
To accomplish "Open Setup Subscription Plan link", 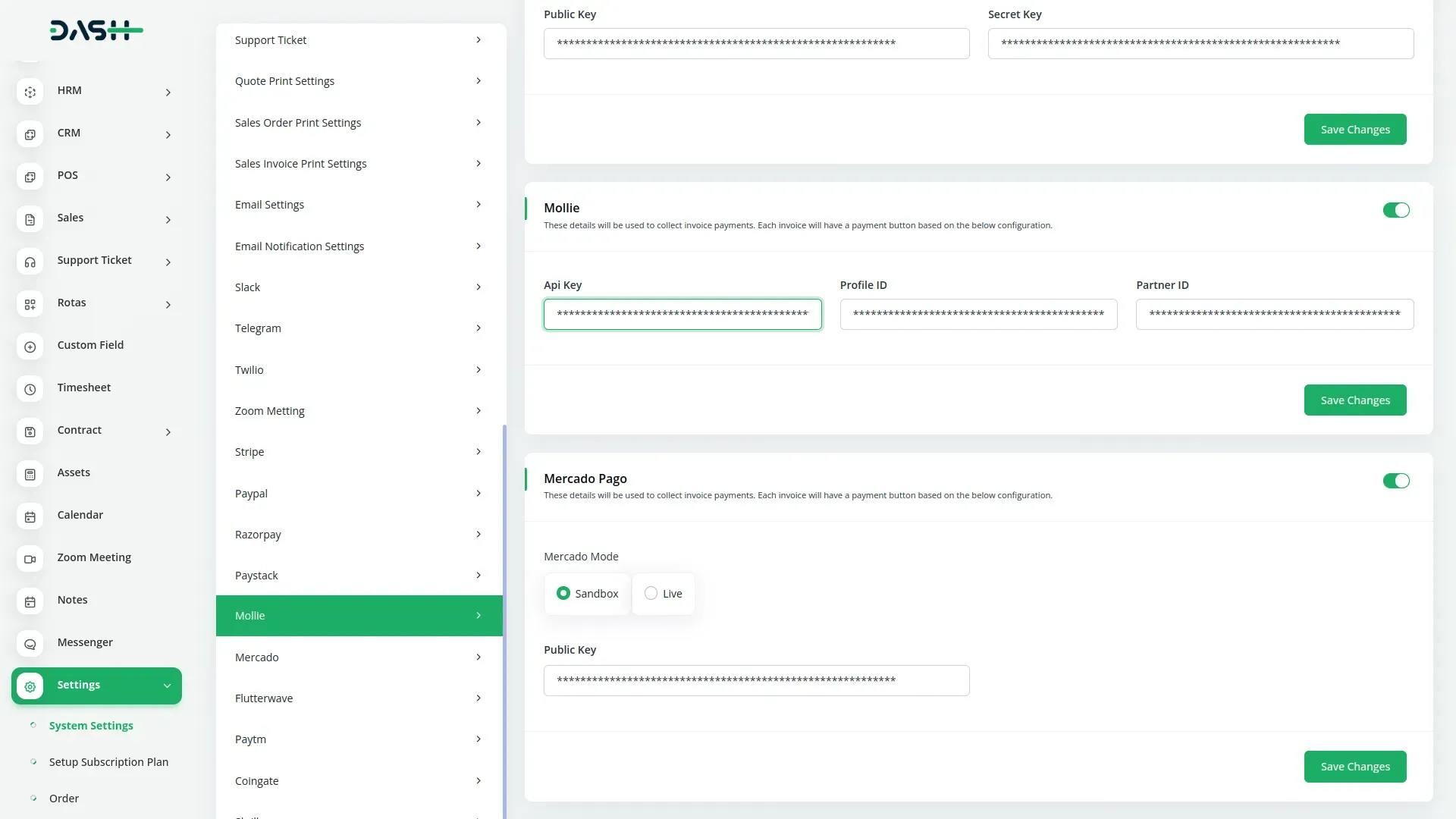I will click(108, 762).
